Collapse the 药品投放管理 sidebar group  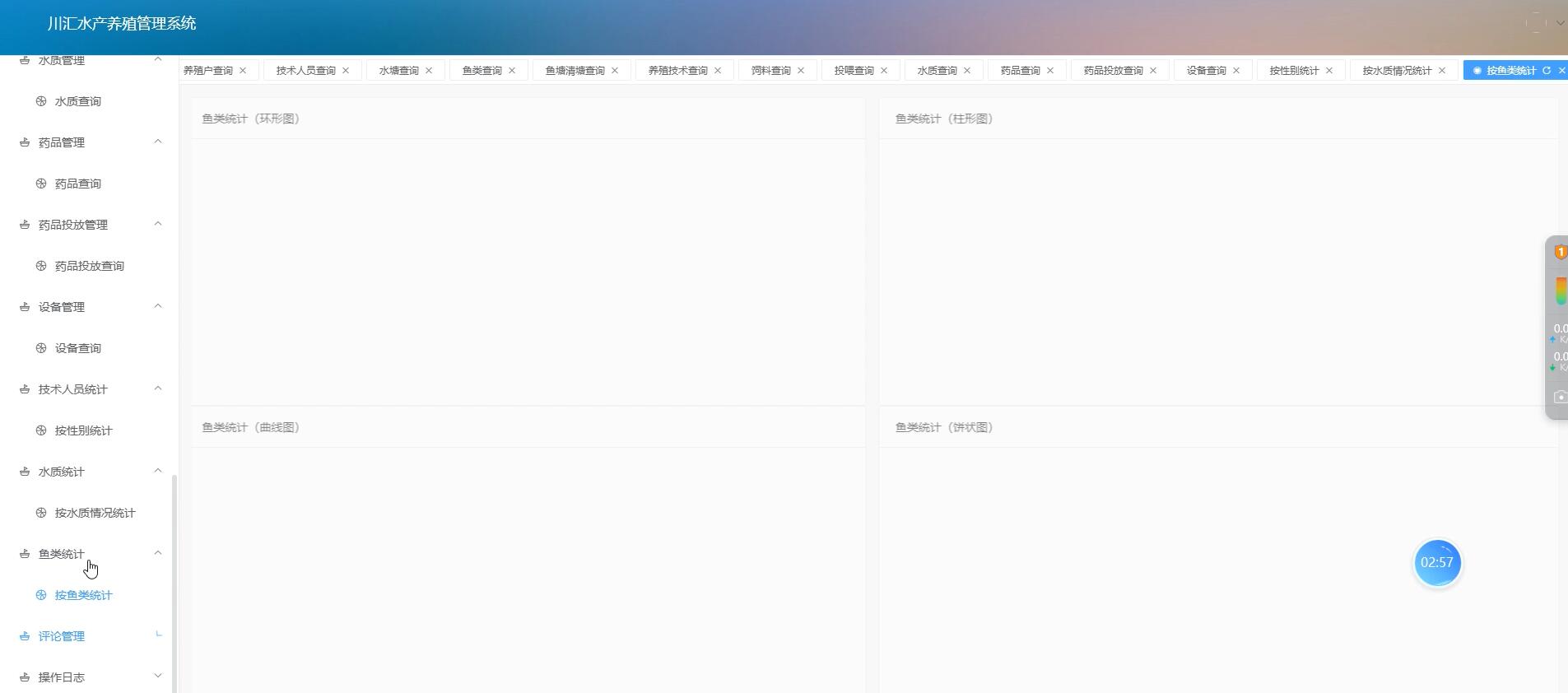(158, 224)
